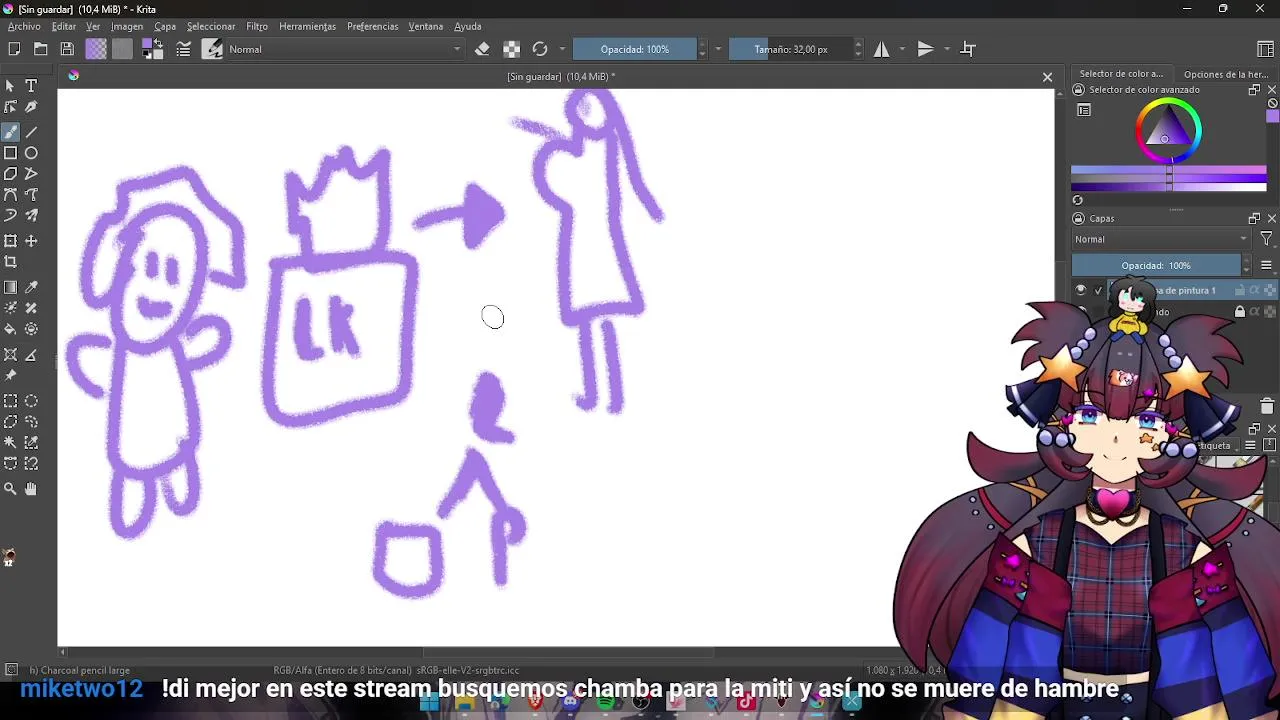This screenshot has width=1280, height=720.
Task: Toggle visibility of pintura 1 layer
Action: [x=1080, y=290]
